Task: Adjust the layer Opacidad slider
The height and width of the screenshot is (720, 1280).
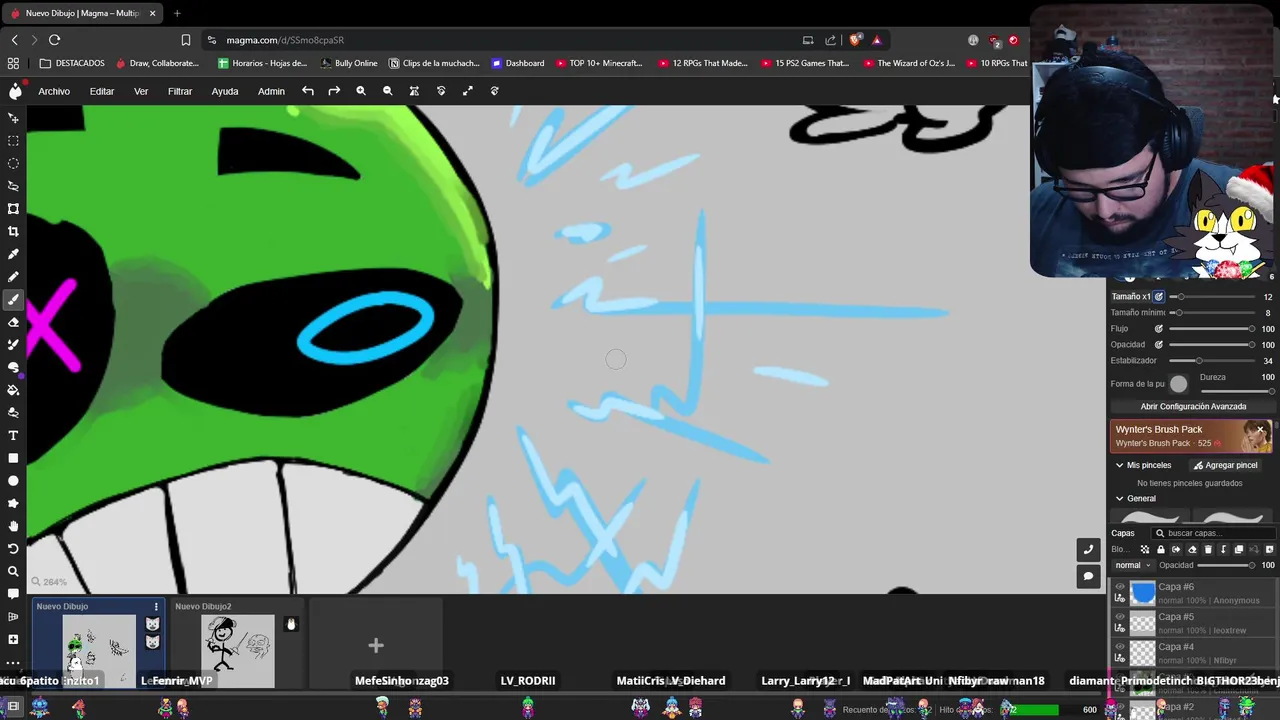Action: click(x=1227, y=565)
